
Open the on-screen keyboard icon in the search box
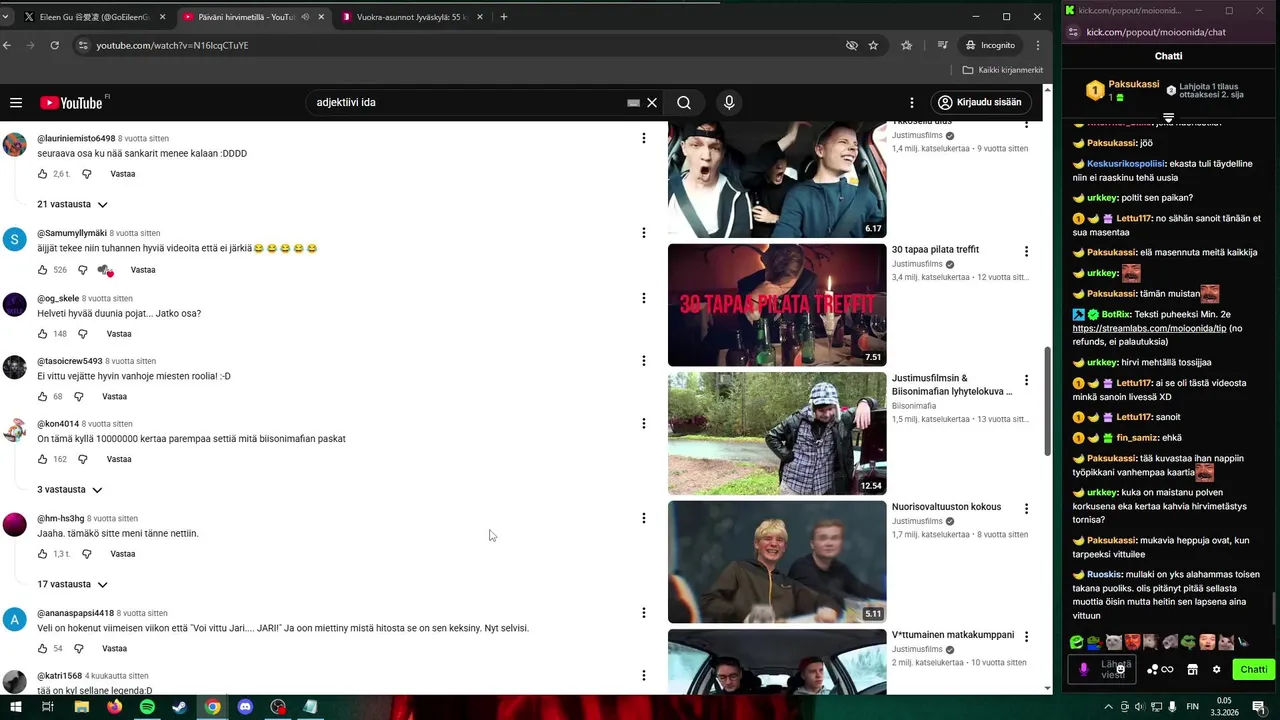(x=633, y=102)
